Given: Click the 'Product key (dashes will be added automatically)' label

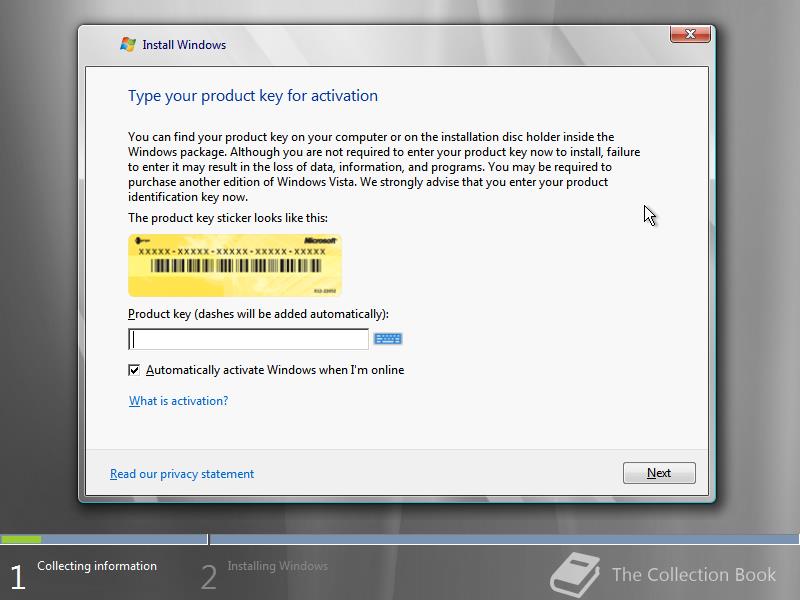Looking at the screenshot, I should coord(258,314).
